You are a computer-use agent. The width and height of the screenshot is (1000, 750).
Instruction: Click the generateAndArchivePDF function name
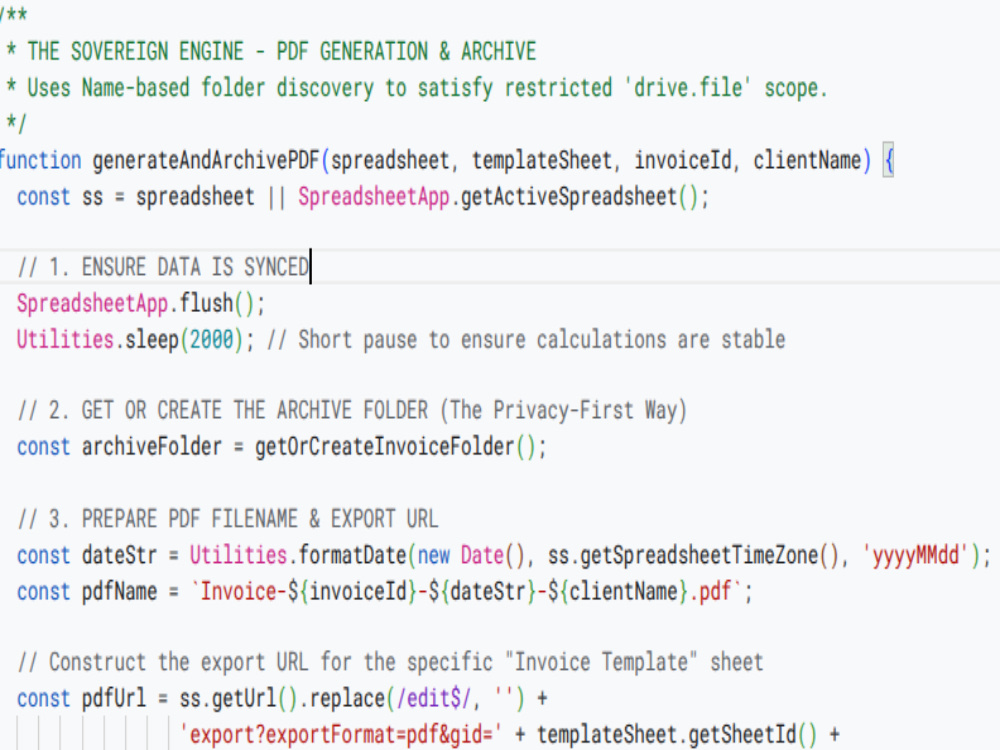tap(205, 161)
